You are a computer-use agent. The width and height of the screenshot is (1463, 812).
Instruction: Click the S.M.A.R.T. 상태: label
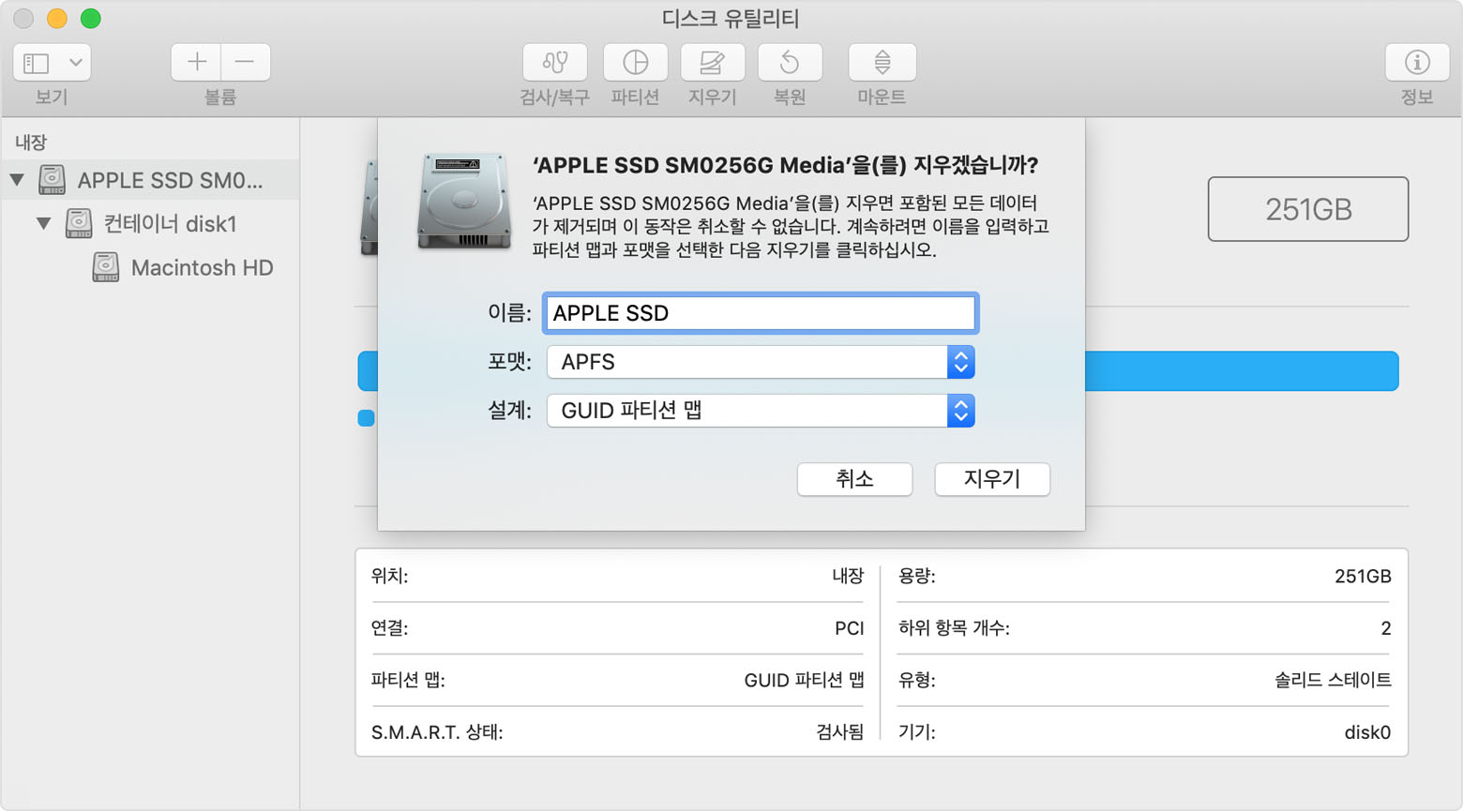(x=437, y=732)
